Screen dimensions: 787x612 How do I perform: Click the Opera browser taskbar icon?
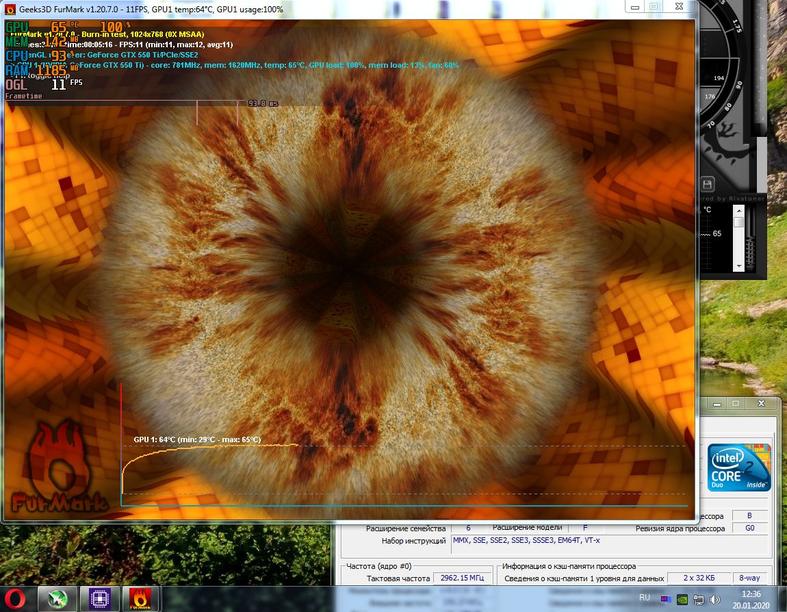[16, 599]
